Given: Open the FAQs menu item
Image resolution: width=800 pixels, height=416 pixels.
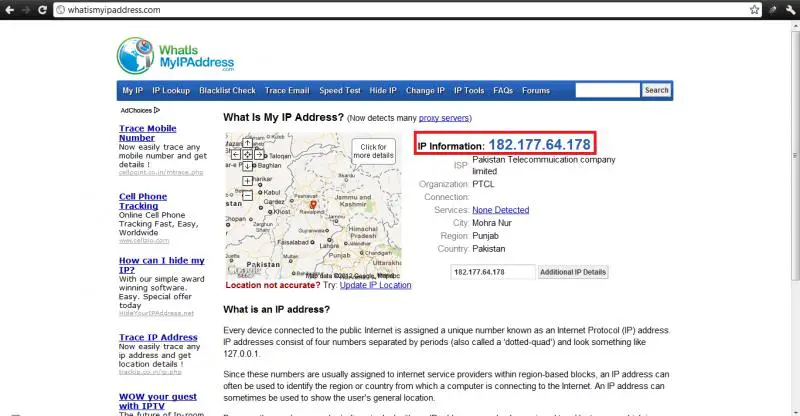Looking at the screenshot, I should (x=503, y=90).
